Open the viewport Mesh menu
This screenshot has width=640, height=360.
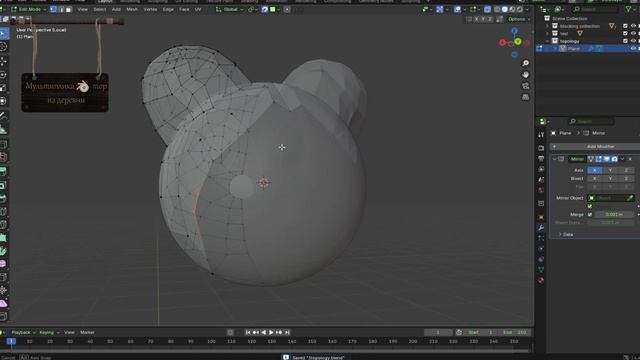pos(132,9)
